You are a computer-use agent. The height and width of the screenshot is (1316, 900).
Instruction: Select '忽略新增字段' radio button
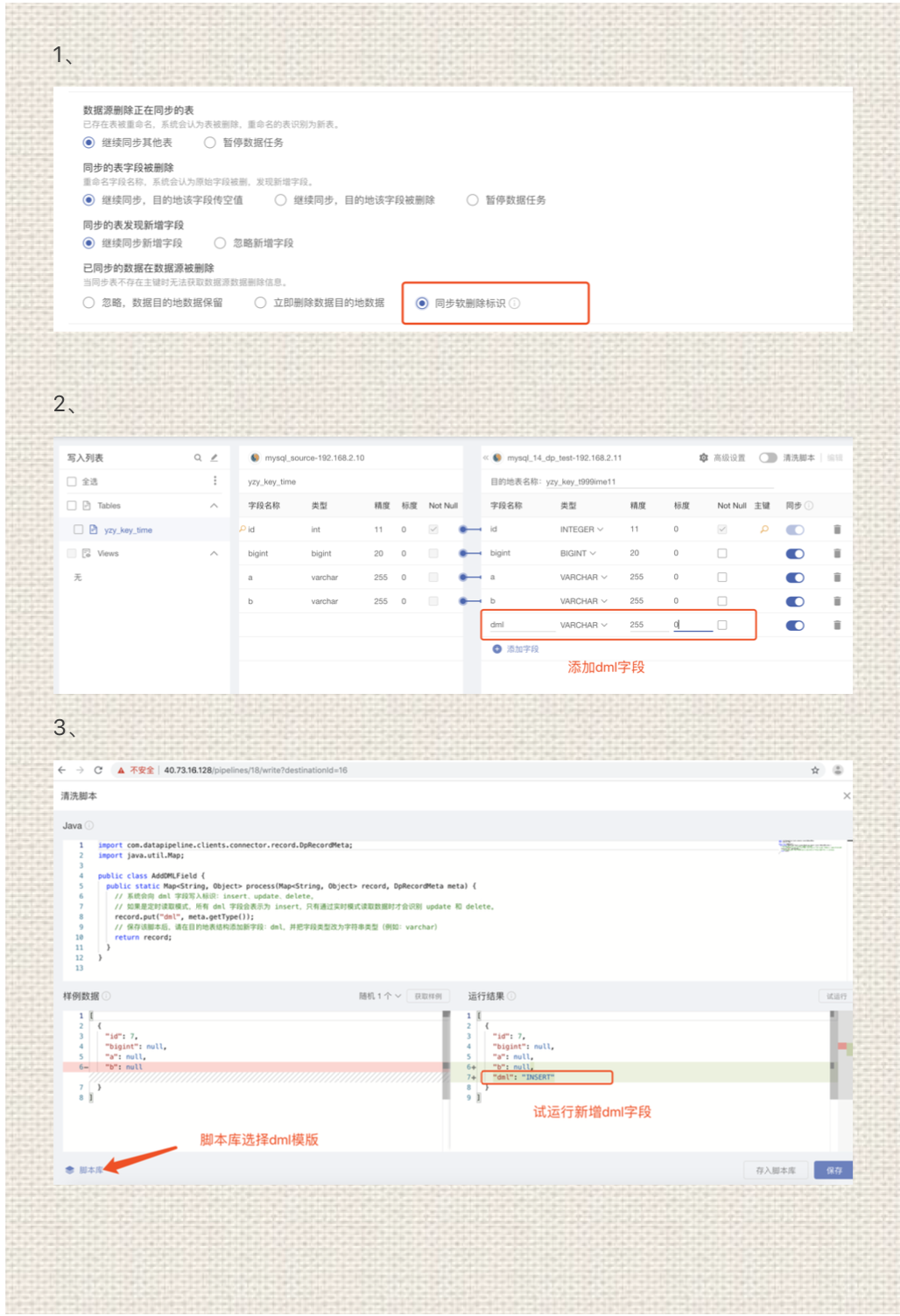(x=220, y=242)
